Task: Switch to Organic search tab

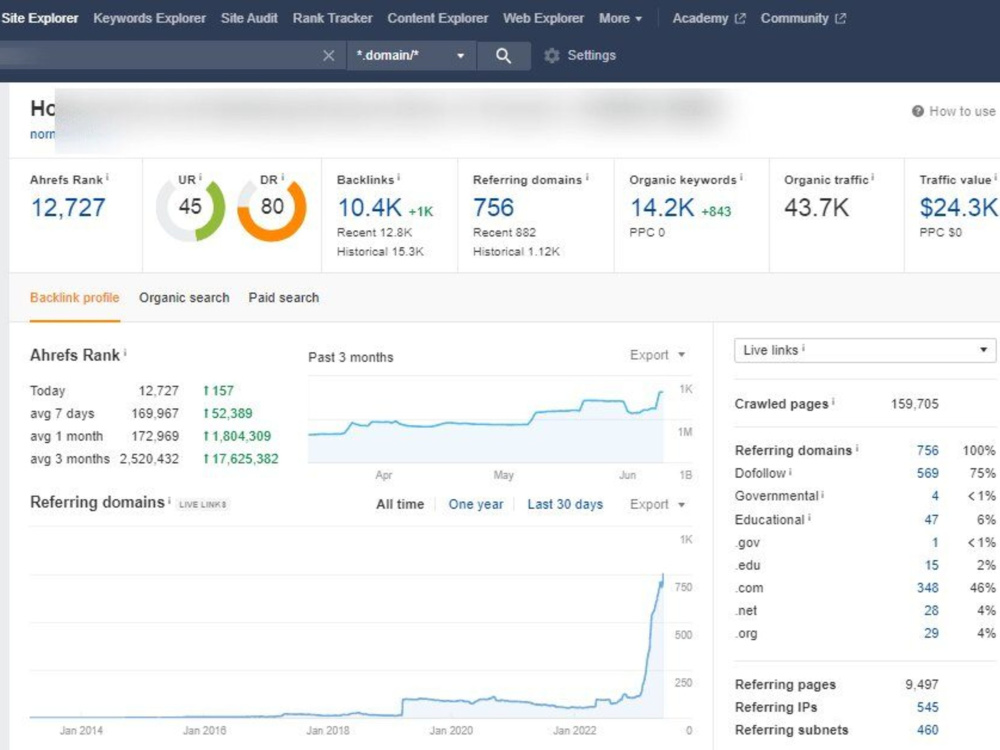Action: [184, 298]
